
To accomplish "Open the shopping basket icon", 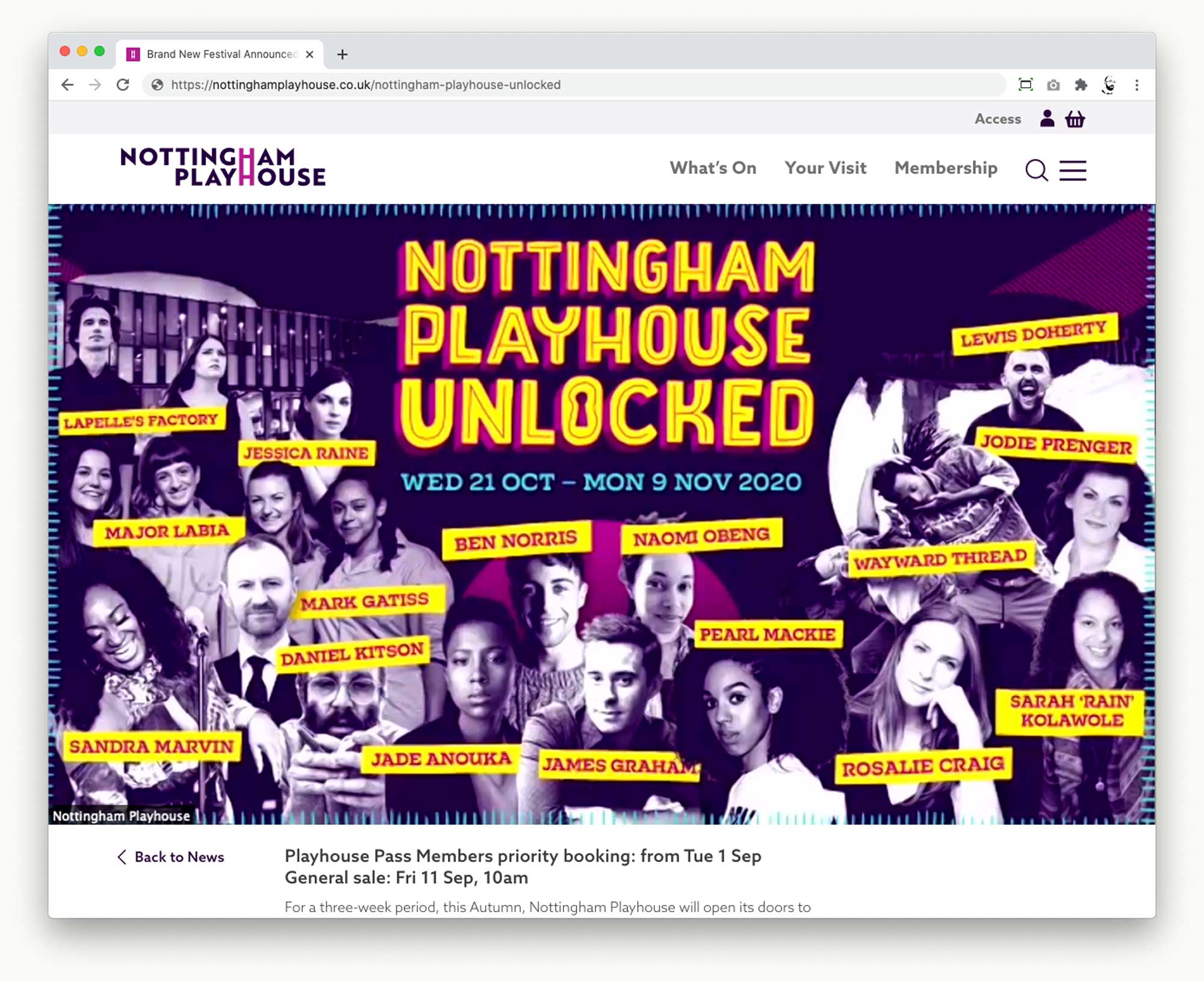I will coord(1075,119).
